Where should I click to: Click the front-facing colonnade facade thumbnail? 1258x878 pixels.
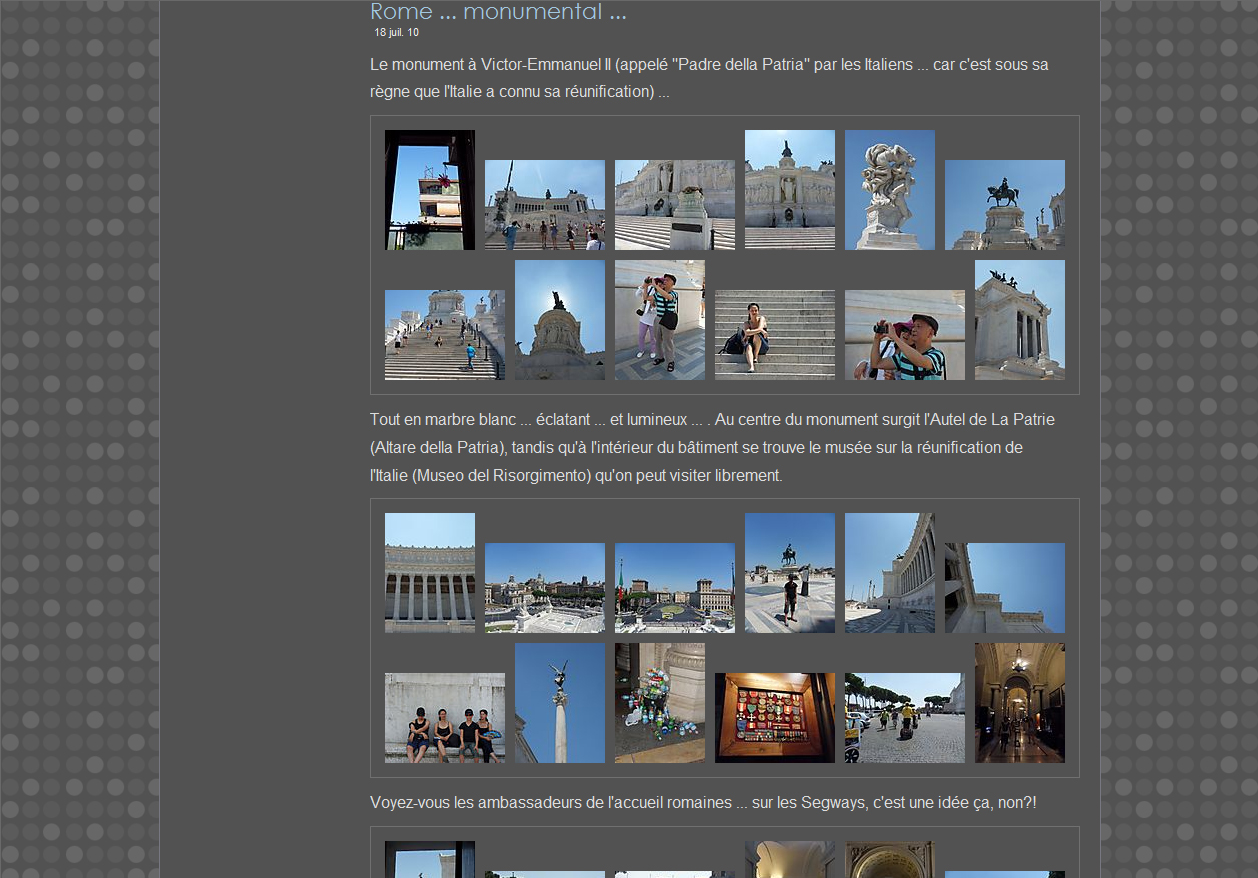pyautogui.click(x=430, y=573)
